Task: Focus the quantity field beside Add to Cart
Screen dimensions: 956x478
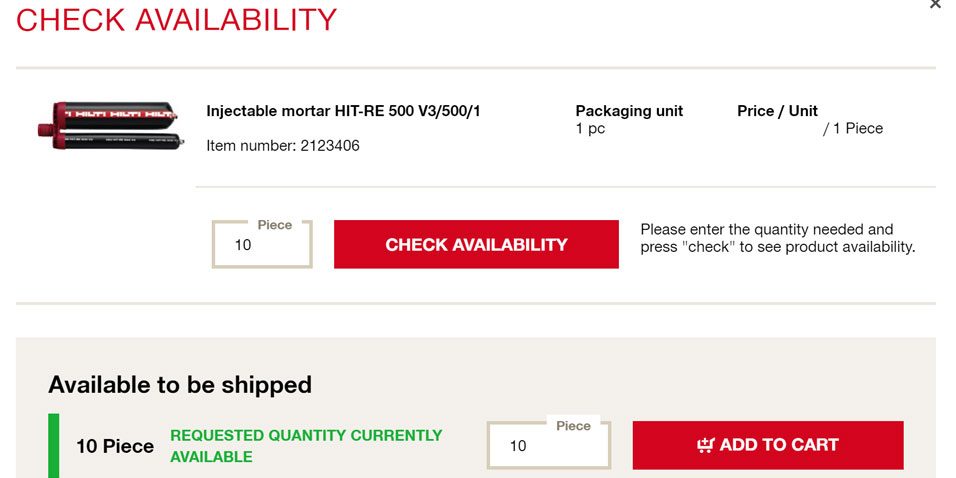Action: [547, 447]
